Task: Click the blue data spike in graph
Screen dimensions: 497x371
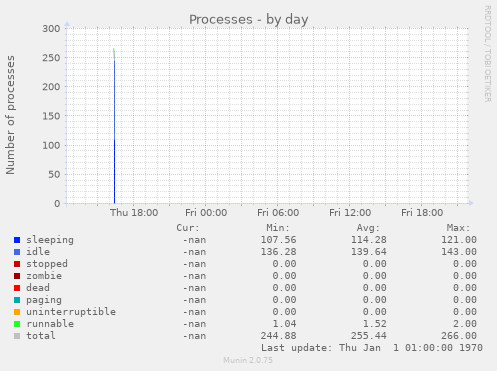Action: click(x=114, y=132)
